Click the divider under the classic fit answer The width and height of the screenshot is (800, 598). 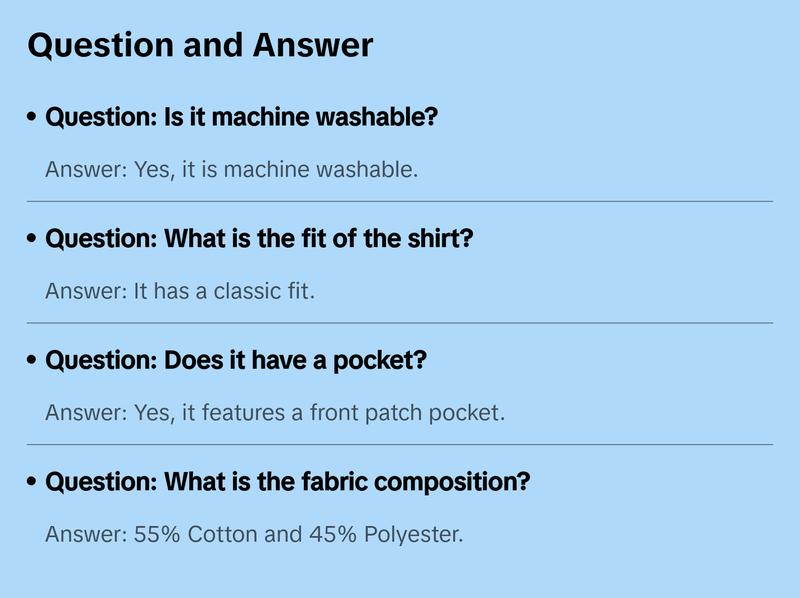400,323
